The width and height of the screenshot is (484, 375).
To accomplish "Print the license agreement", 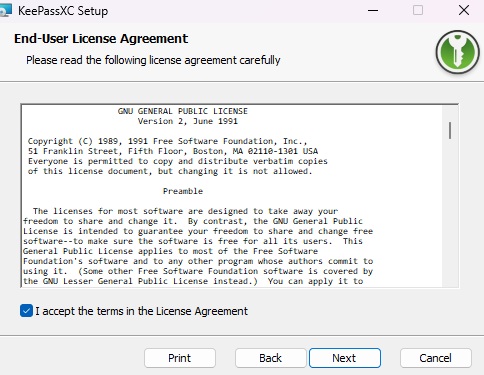I will click(x=180, y=358).
